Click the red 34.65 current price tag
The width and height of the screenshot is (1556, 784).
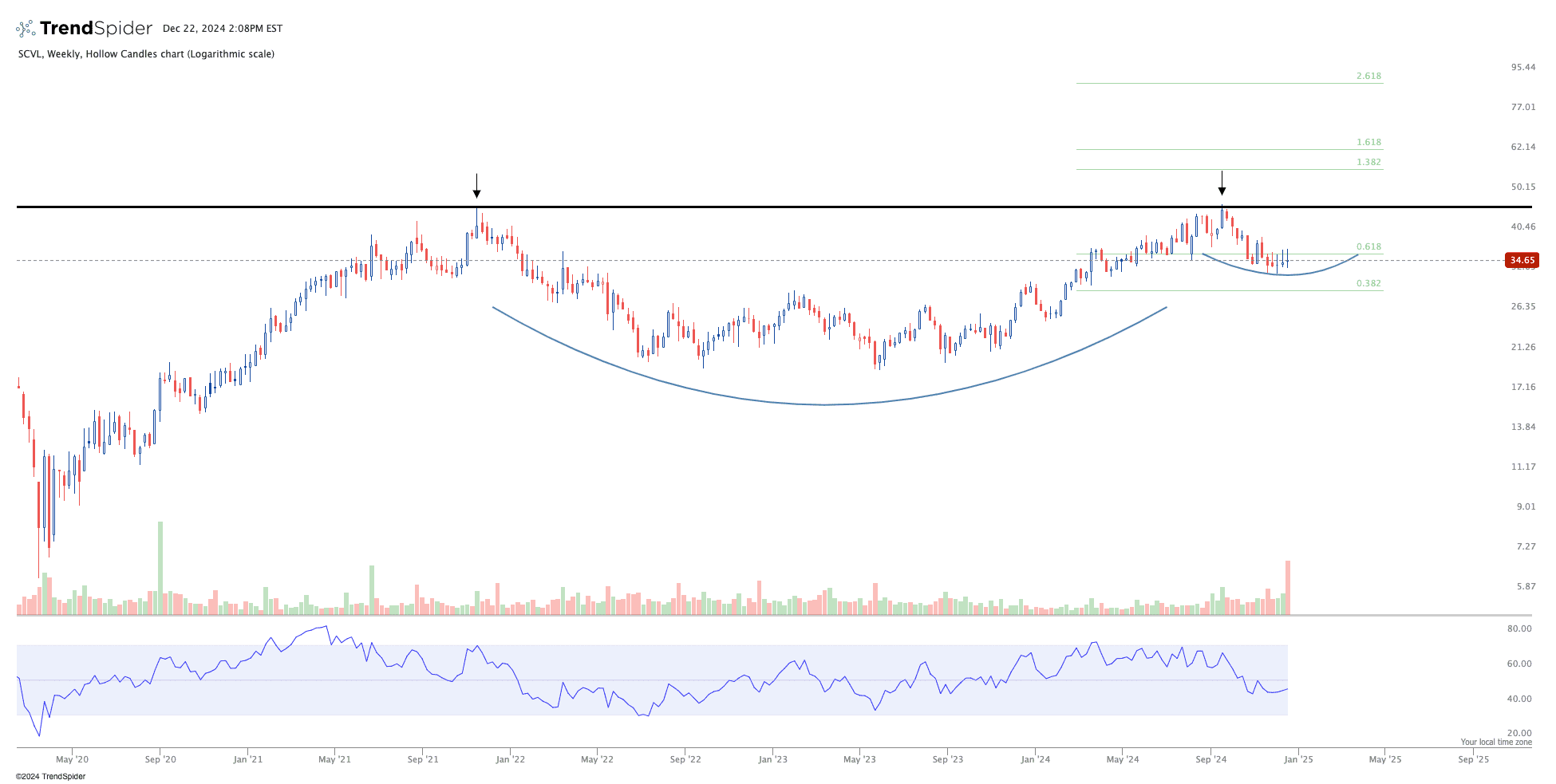point(1522,260)
